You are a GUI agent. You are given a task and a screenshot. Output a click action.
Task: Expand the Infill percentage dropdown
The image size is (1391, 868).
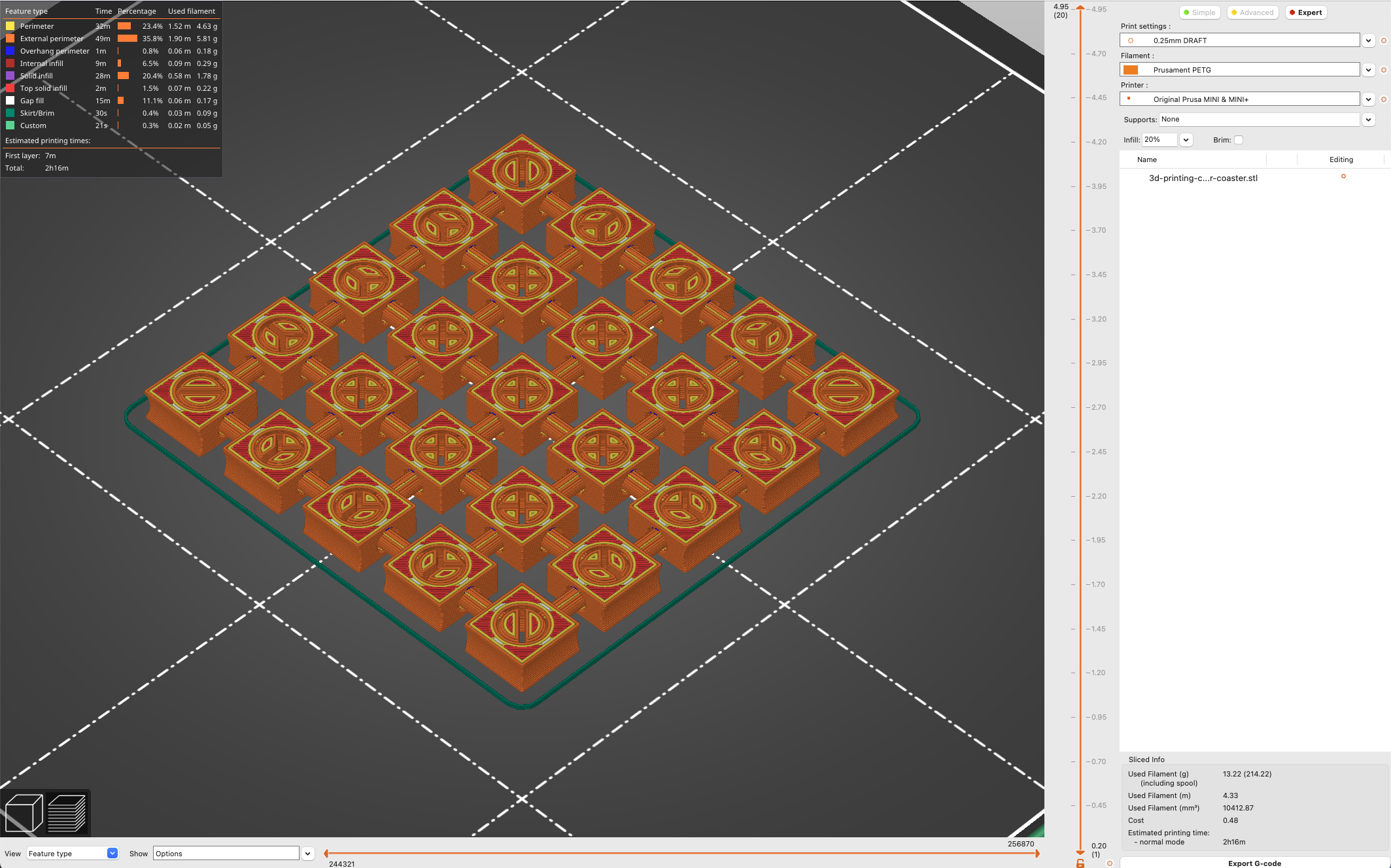pyautogui.click(x=1186, y=139)
